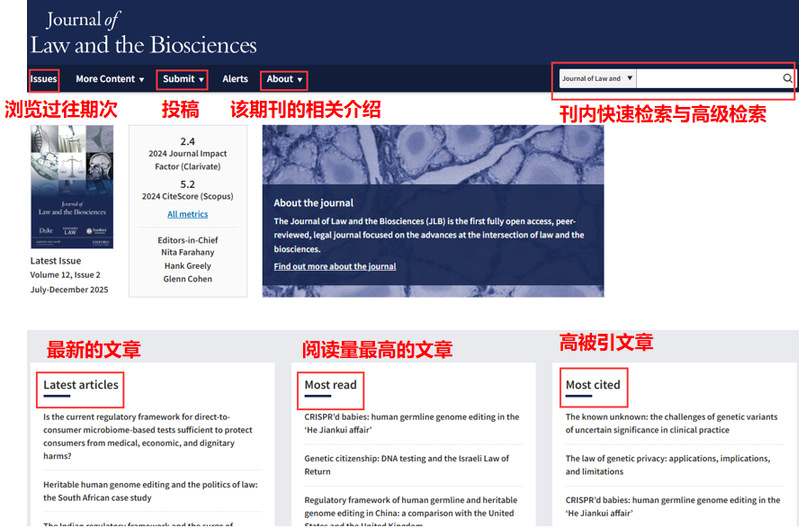Open Regulatory framework genome editing China article

410,506
